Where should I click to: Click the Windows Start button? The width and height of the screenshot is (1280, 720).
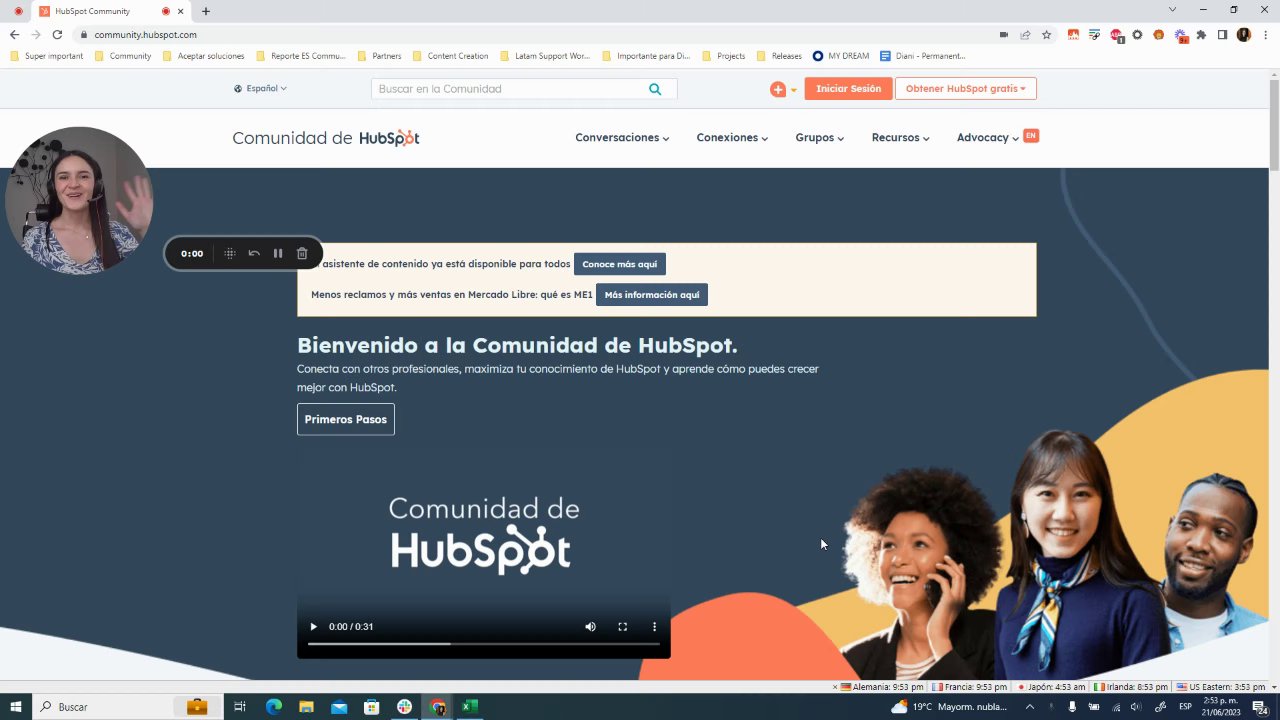tap(15, 707)
